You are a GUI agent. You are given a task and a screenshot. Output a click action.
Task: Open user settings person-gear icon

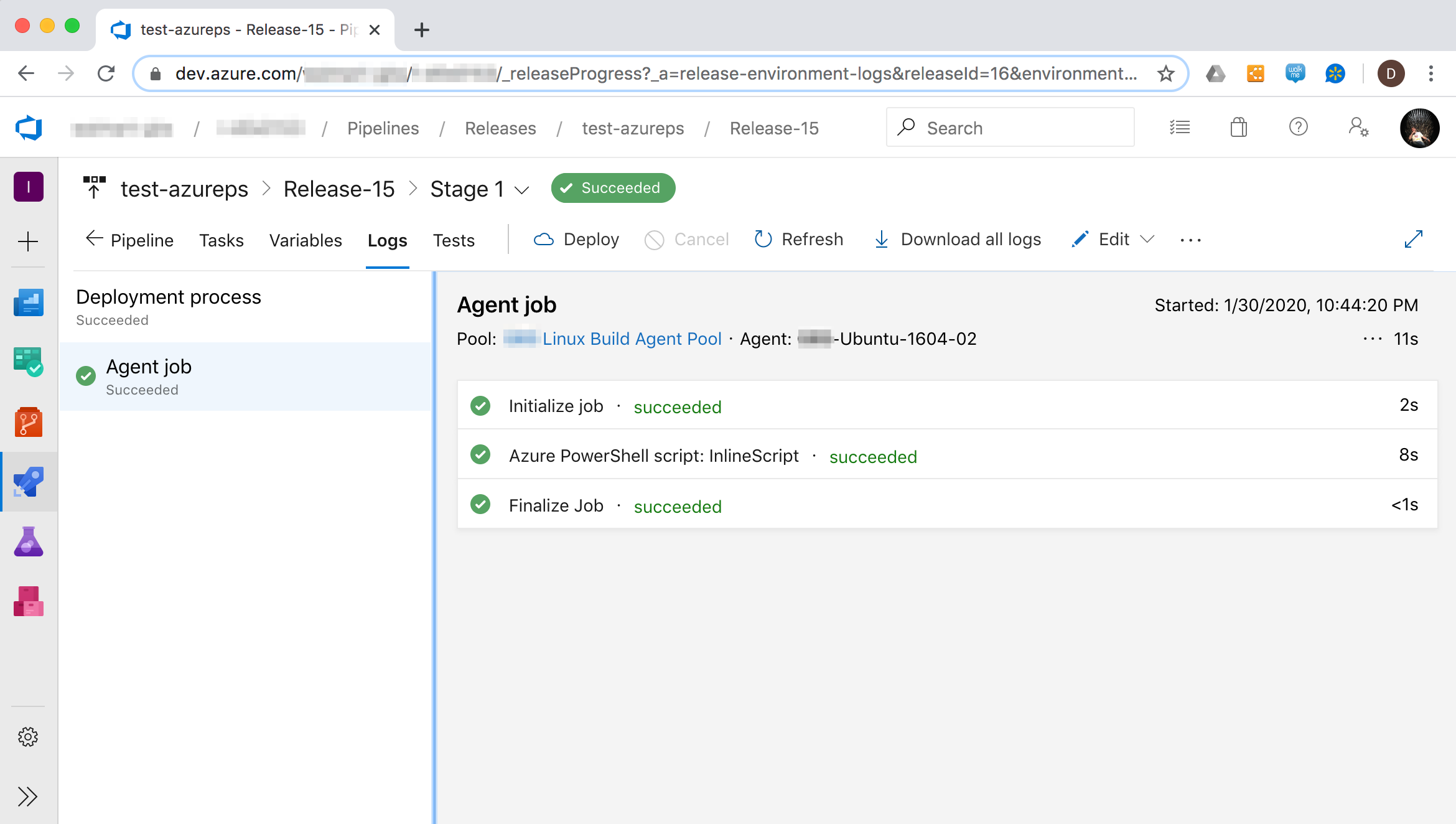(x=1358, y=128)
